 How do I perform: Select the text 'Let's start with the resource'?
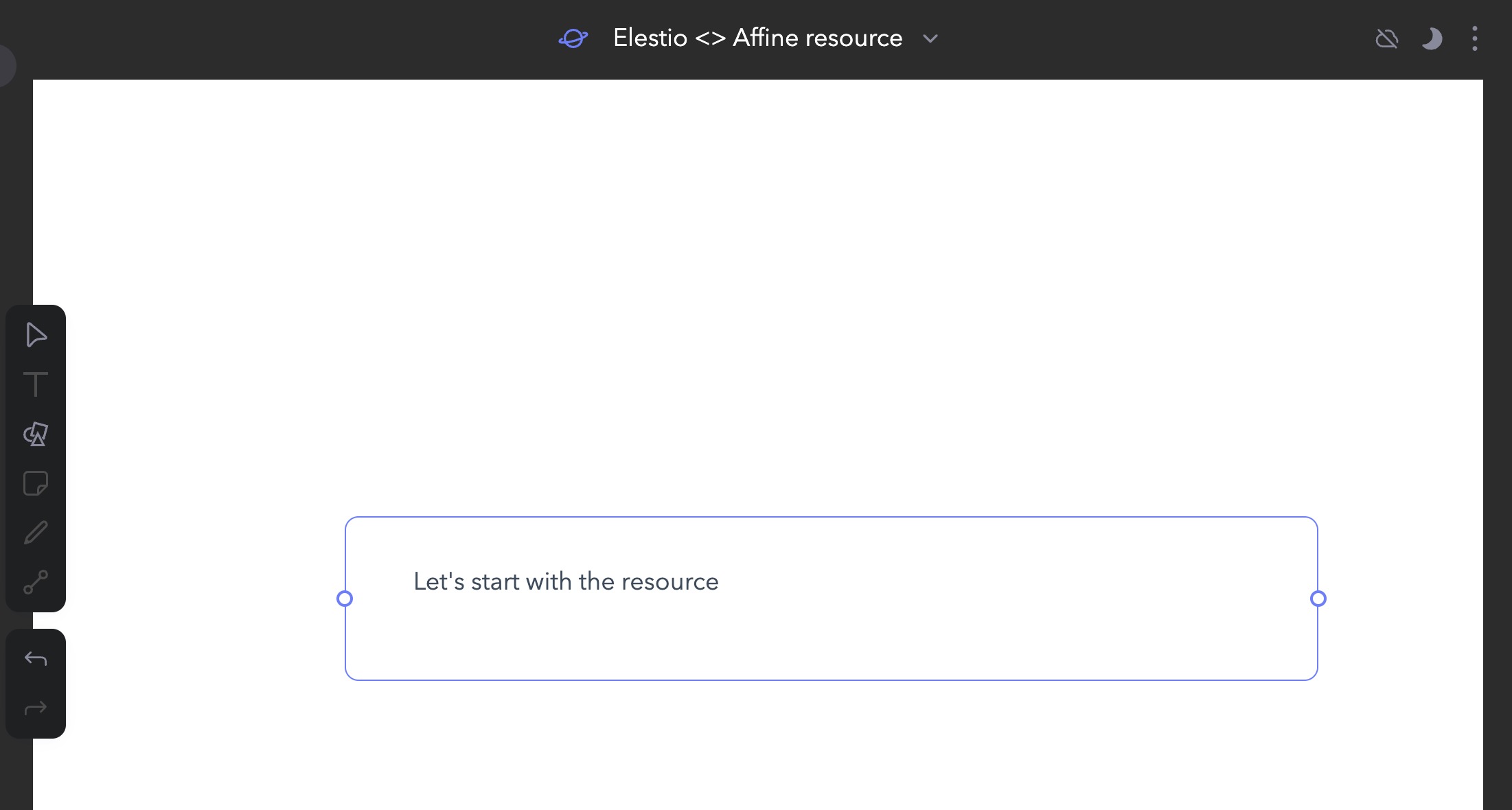click(565, 581)
